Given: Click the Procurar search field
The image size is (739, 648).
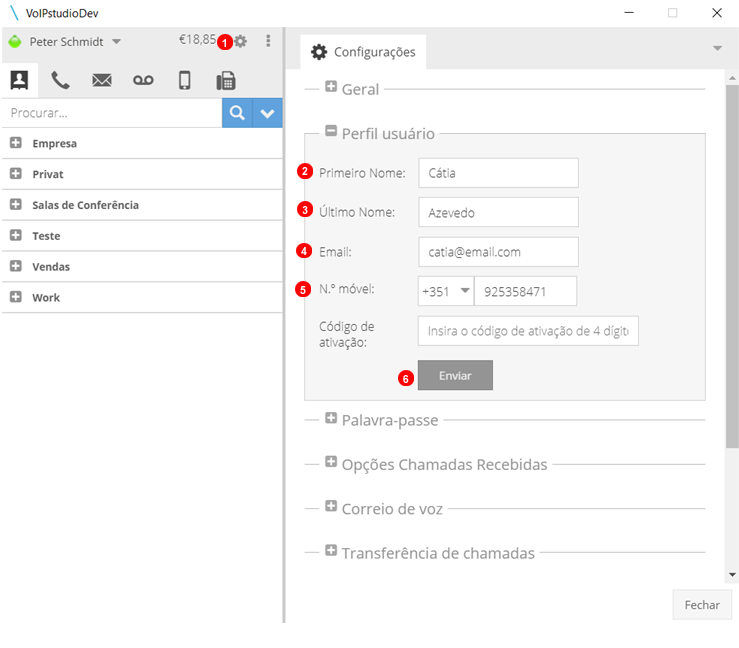Looking at the screenshot, I should [112, 113].
